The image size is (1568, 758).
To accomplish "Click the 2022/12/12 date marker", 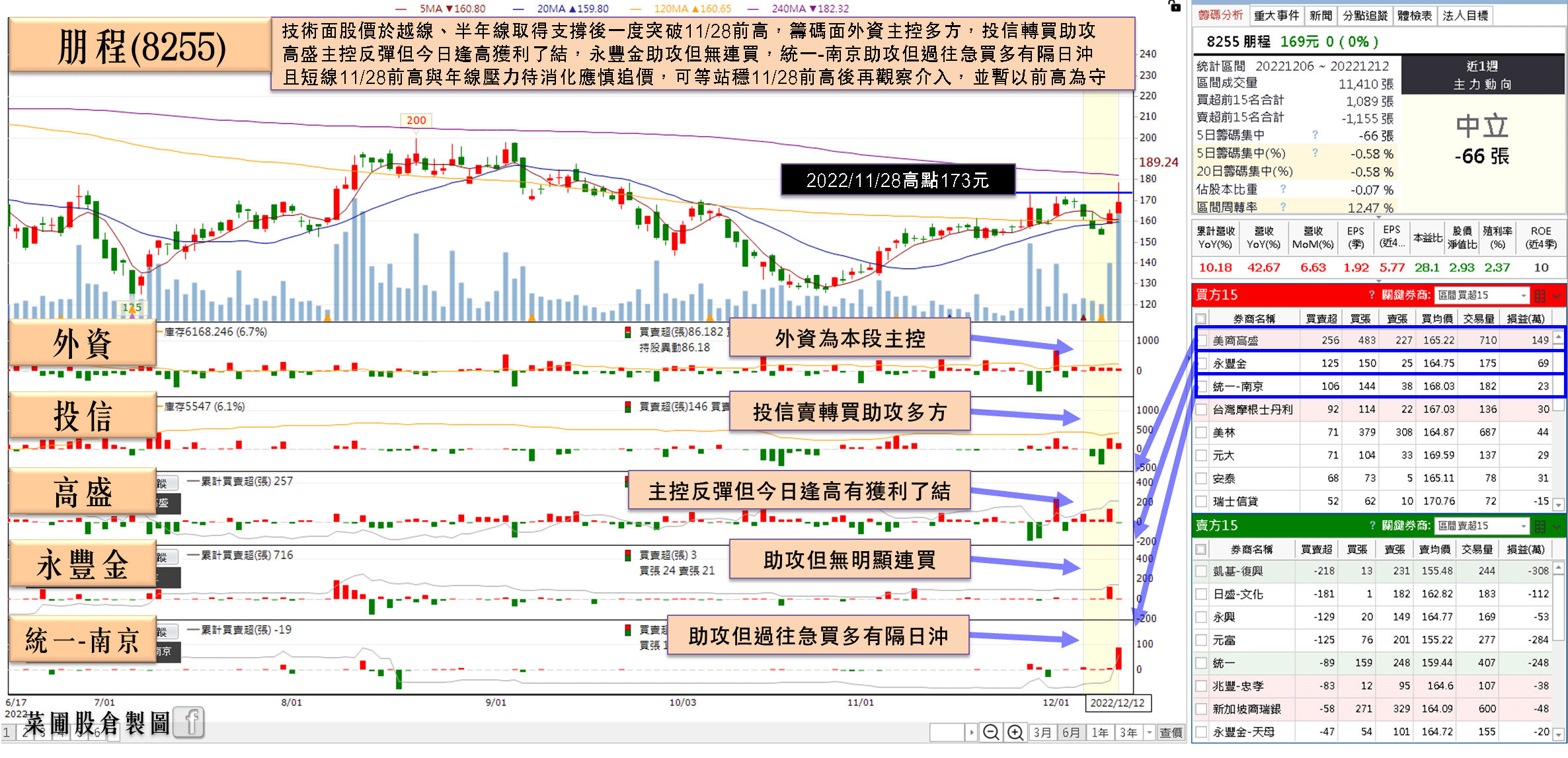I will (x=1117, y=702).
